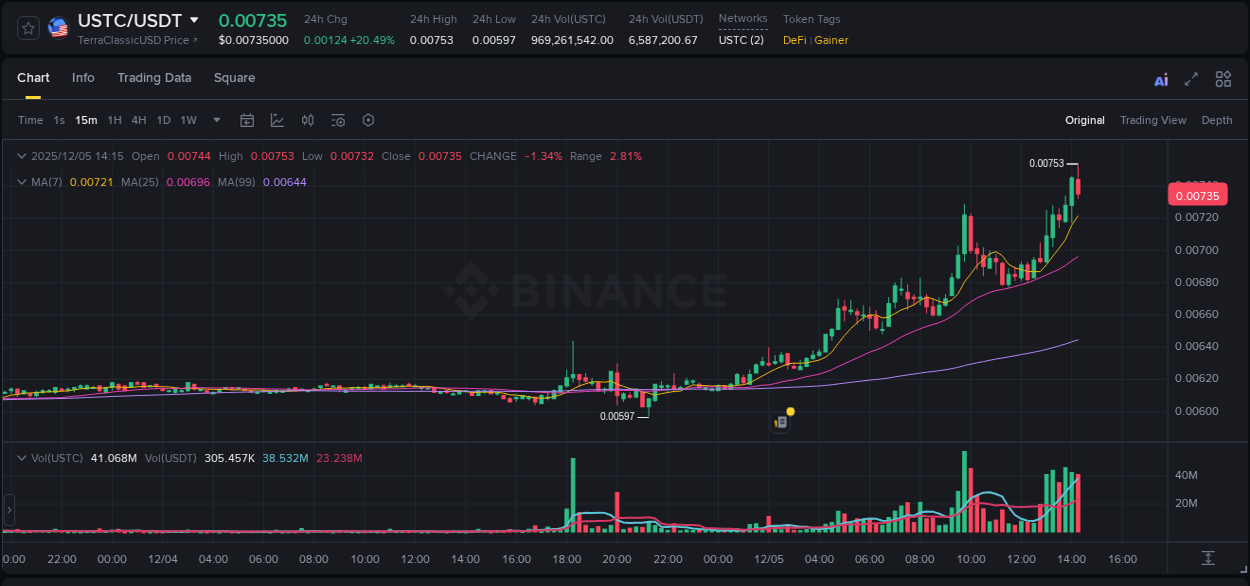
Task: Click the star to favorite USTC/USDT
Action: click(28, 27)
